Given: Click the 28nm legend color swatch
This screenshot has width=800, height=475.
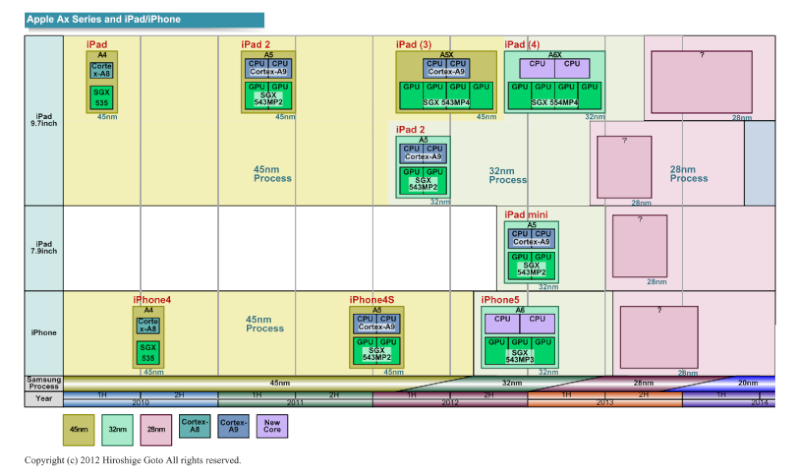Looking at the screenshot, I should coord(156,430).
